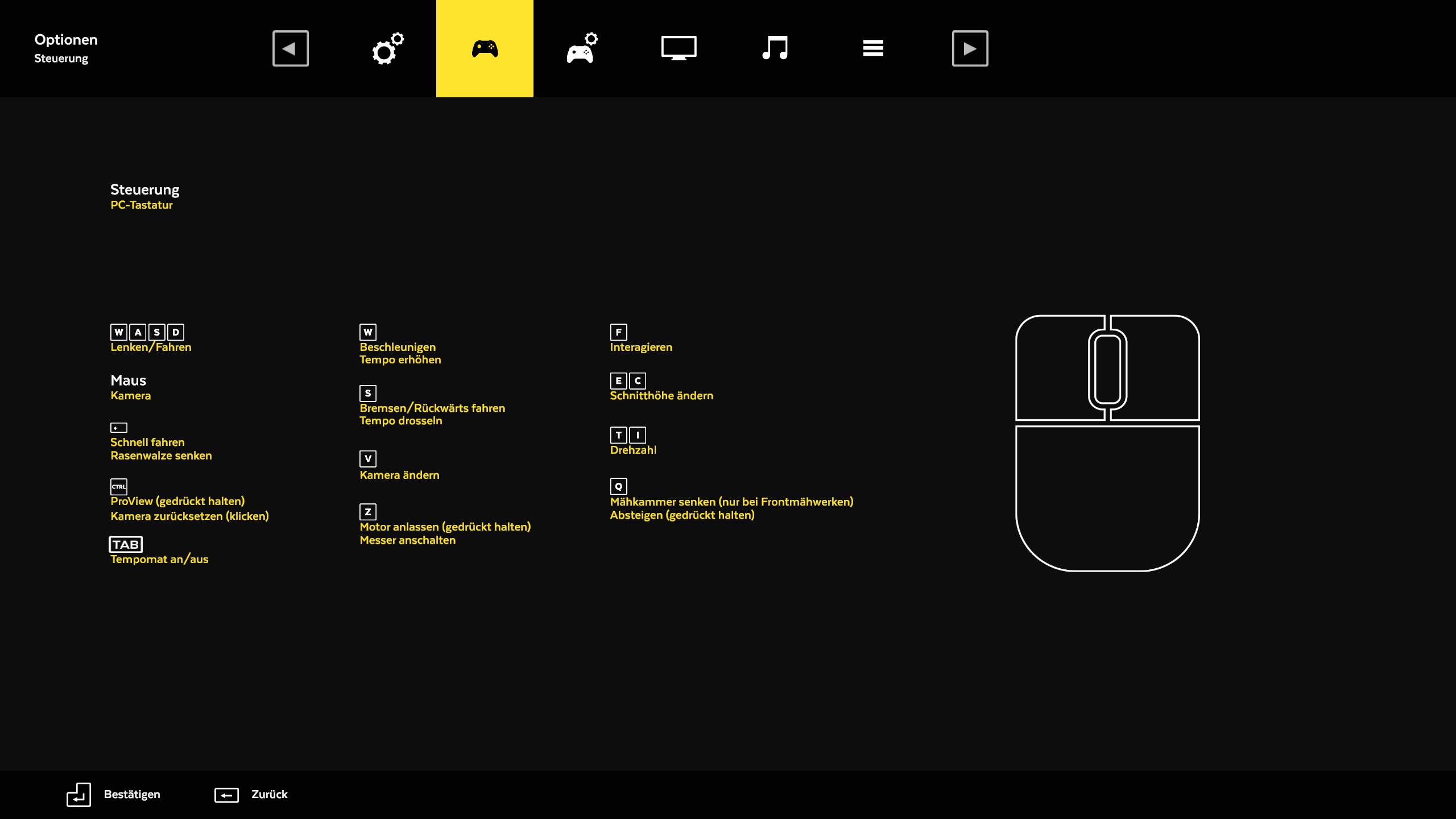This screenshot has height=819, width=1456.
Task: Open the audio music note tab
Action: (x=775, y=48)
